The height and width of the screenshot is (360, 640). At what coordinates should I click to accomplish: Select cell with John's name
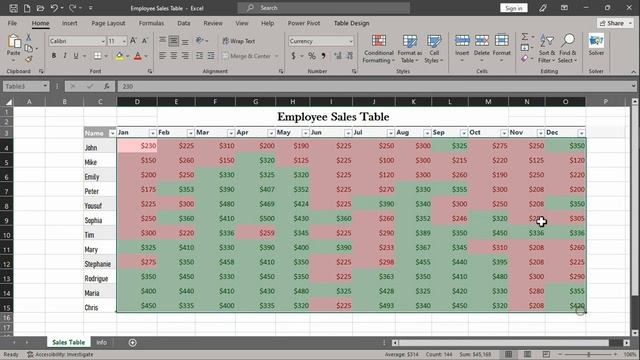click(100, 147)
